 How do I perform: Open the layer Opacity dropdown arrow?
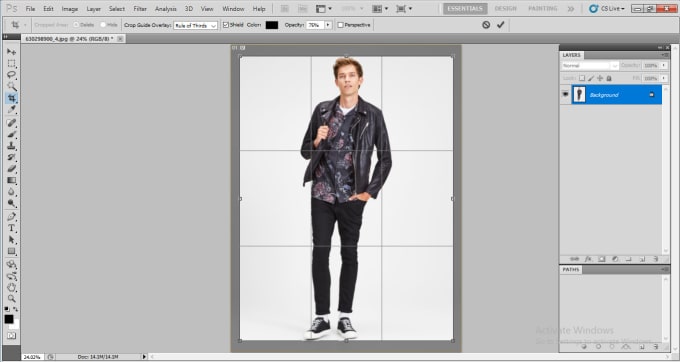[x=664, y=65]
